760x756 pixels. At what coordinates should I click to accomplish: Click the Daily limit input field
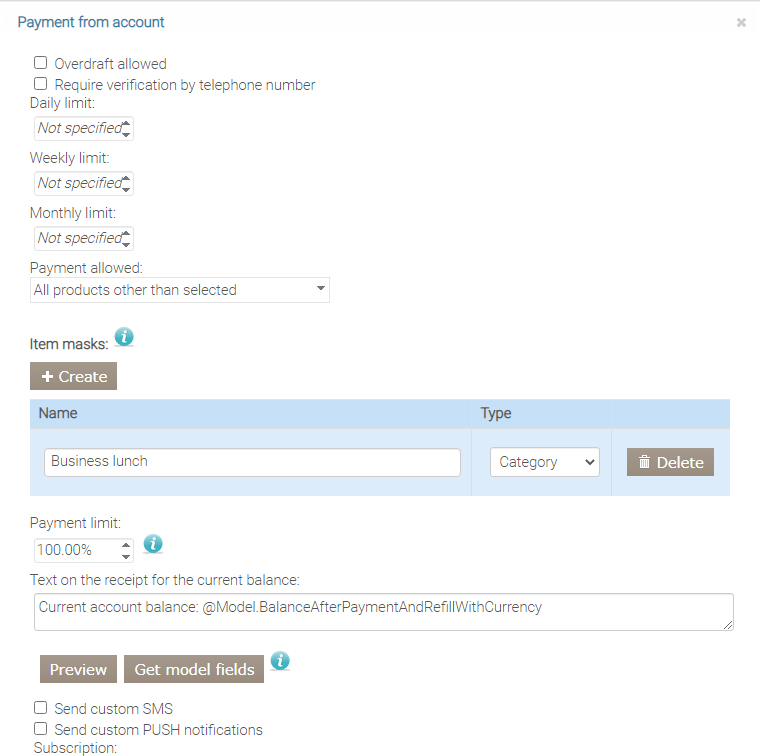(x=77, y=128)
